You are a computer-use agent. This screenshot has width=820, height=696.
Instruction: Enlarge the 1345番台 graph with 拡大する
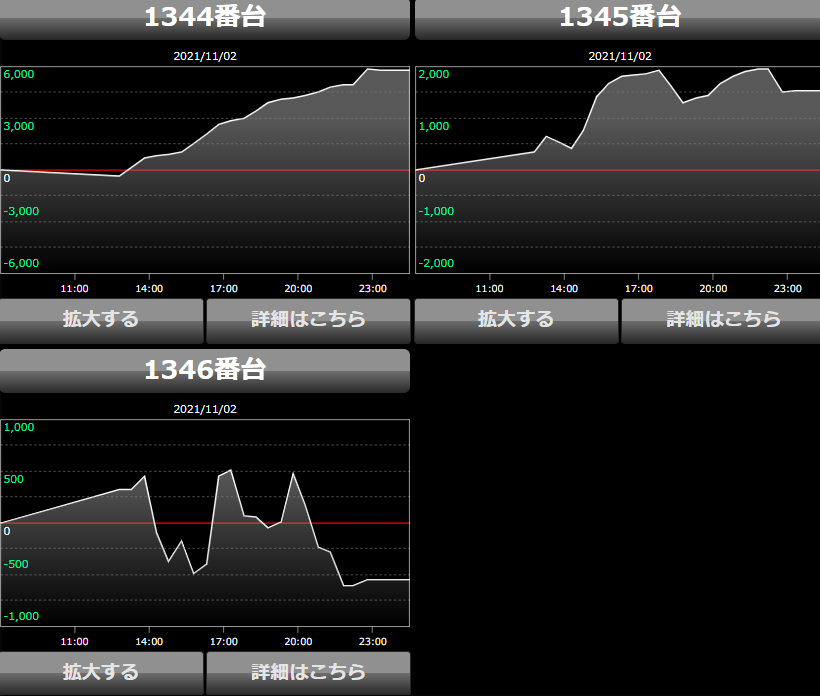(x=516, y=320)
